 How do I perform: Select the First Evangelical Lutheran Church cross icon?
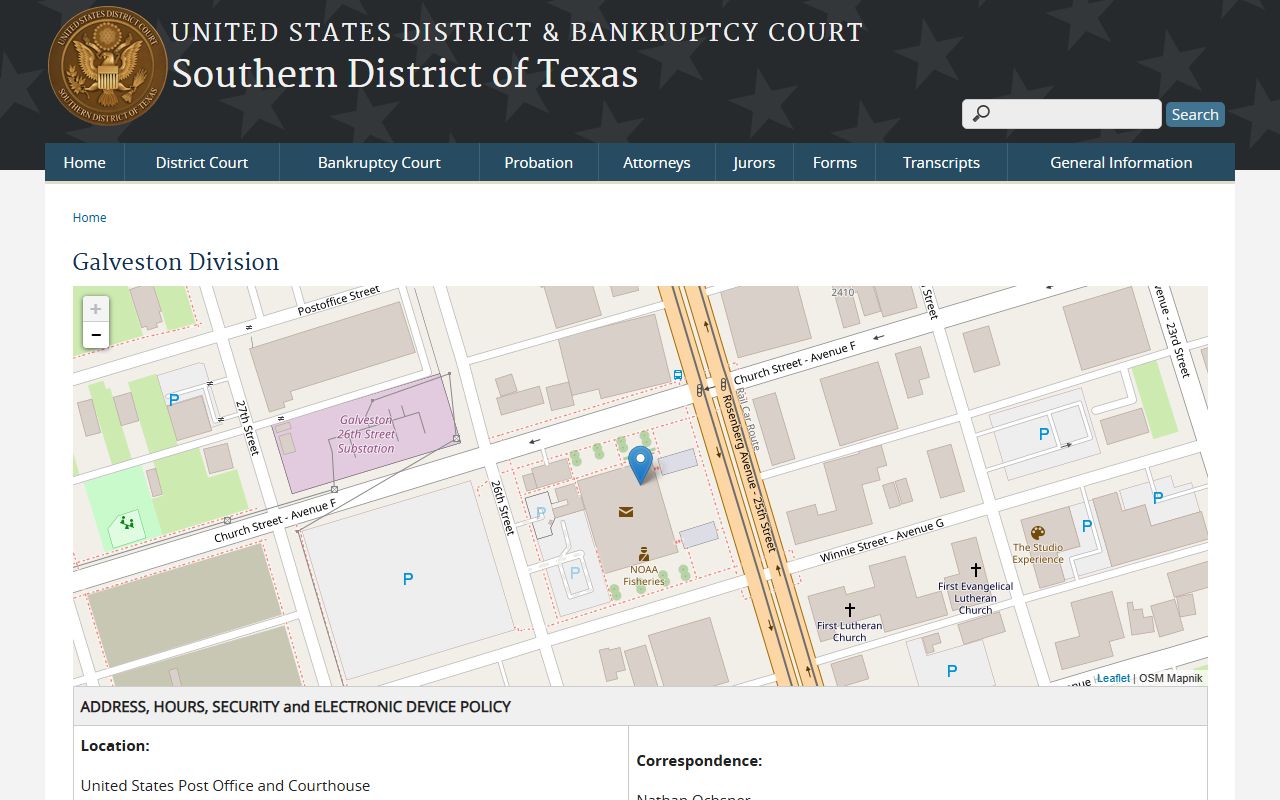(976, 570)
